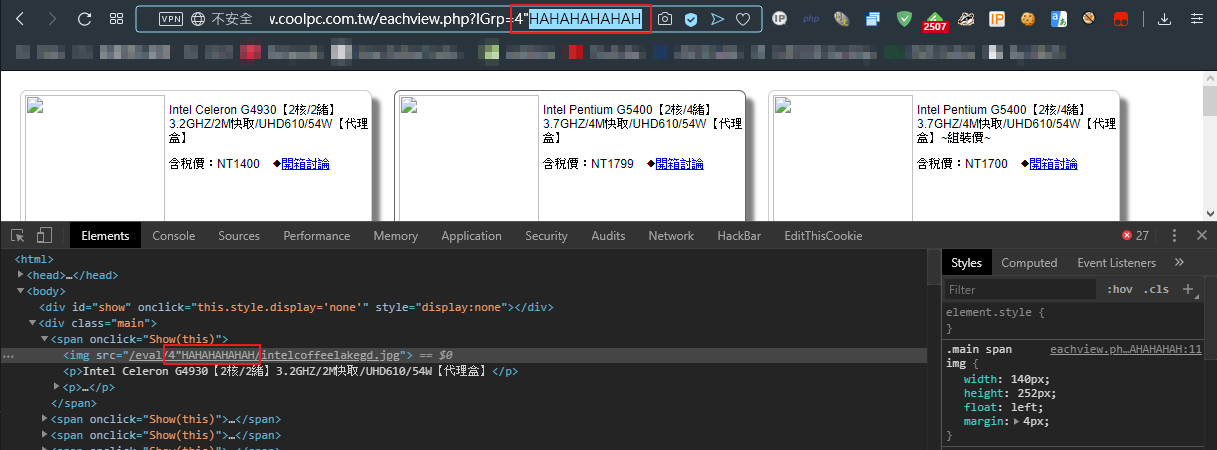
Task: Open the HackBar tab
Action: 740,236
